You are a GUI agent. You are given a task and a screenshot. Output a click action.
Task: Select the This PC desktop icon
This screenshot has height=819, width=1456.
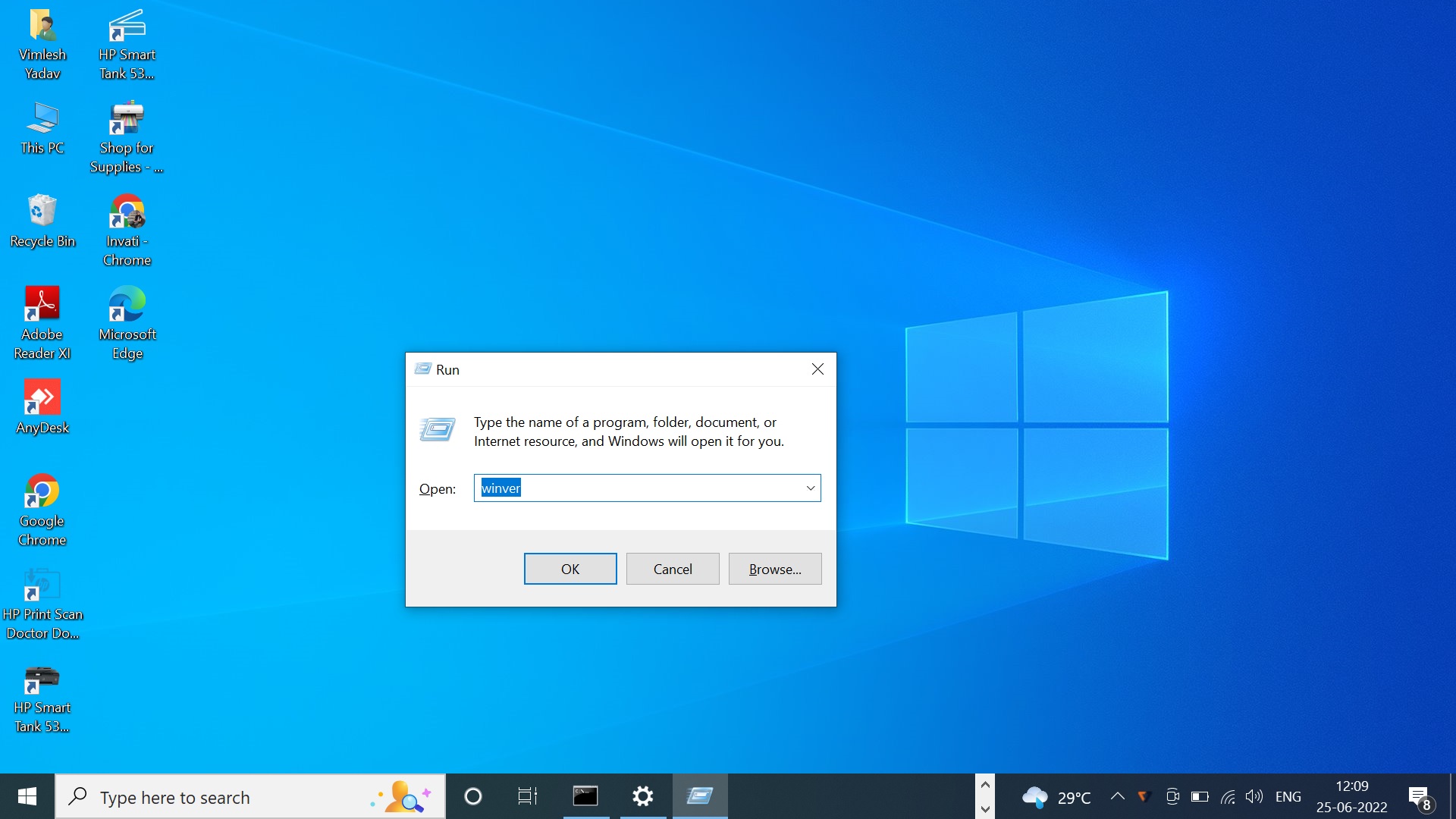42,127
